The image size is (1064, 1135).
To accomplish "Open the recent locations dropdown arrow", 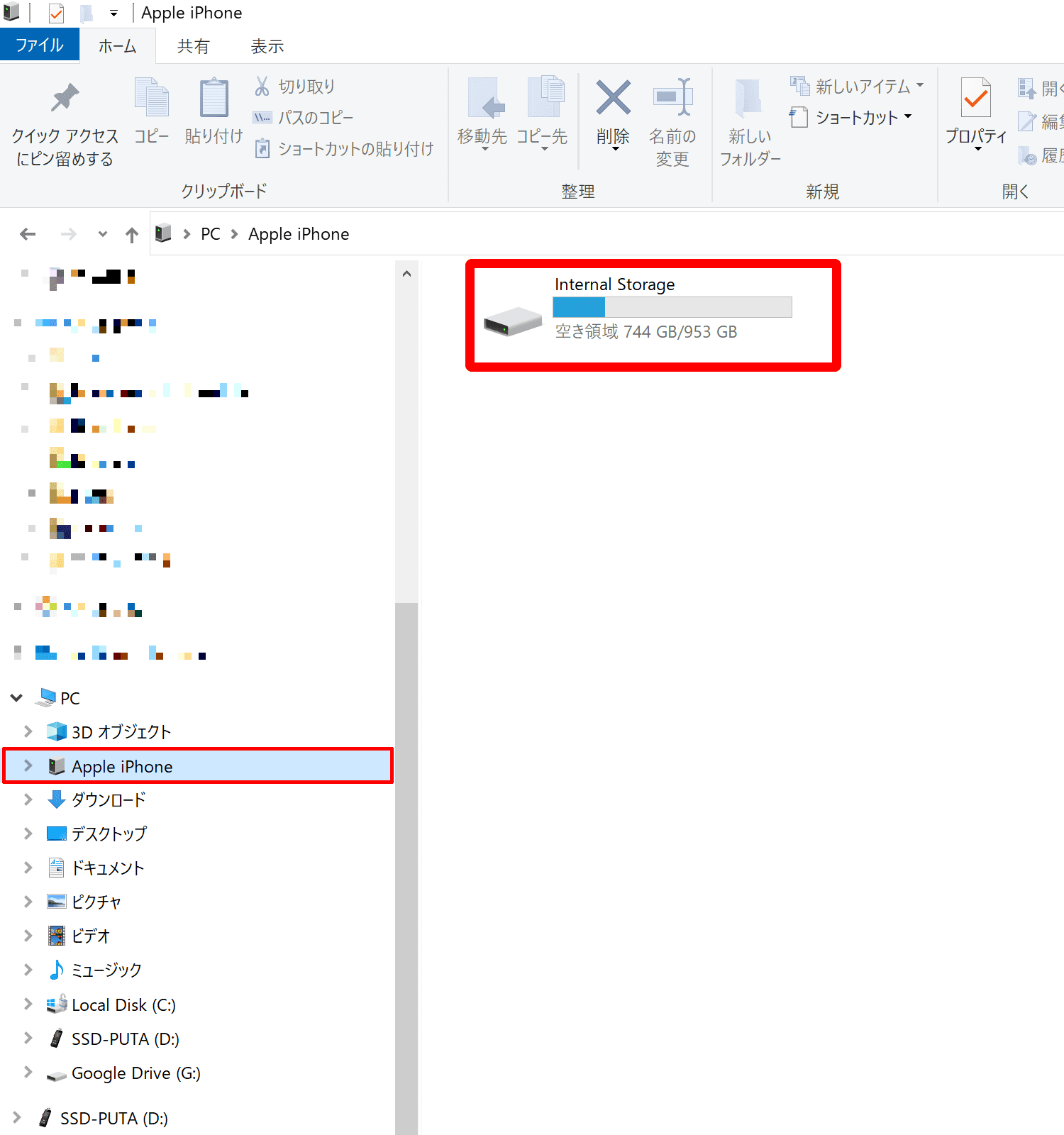I will (x=103, y=234).
